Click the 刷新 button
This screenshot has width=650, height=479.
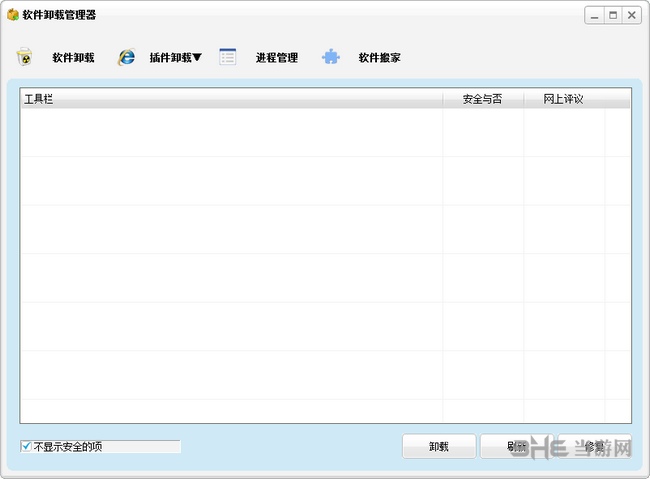click(x=517, y=447)
